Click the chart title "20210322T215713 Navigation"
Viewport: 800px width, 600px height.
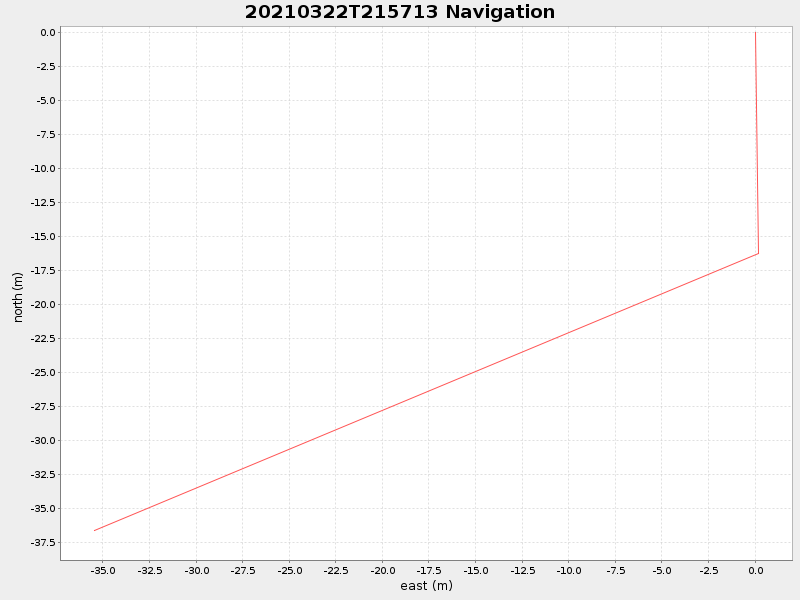click(x=399, y=12)
